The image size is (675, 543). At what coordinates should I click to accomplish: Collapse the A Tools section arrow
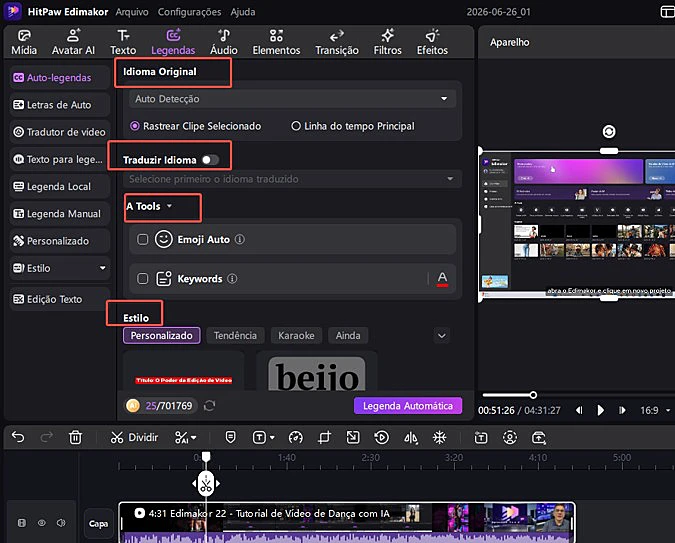pyautogui.click(x=170, y=206)
